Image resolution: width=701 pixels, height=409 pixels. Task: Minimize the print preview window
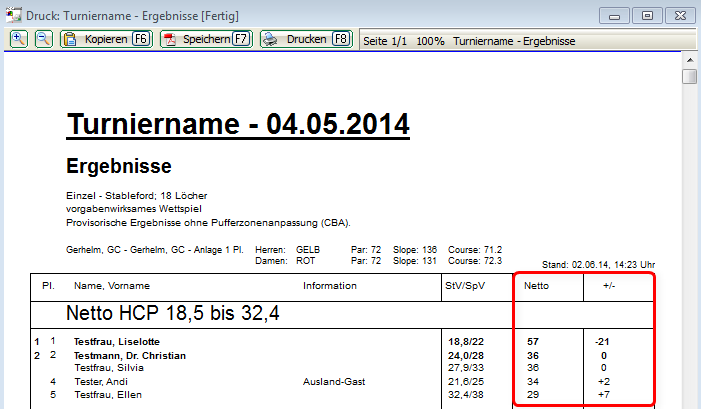pos(617,15)
